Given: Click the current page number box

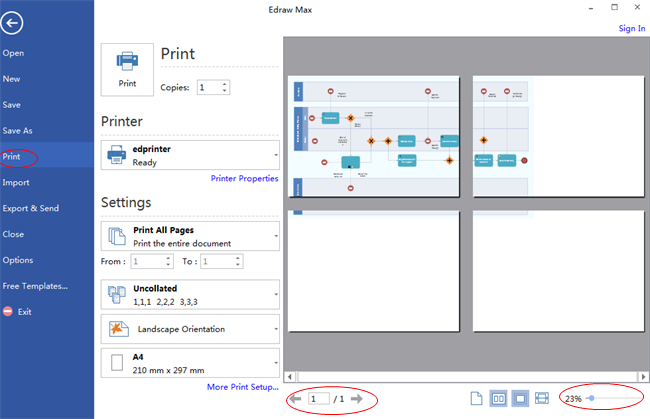Looking at the screenshot, I should [x=318, y=399].
